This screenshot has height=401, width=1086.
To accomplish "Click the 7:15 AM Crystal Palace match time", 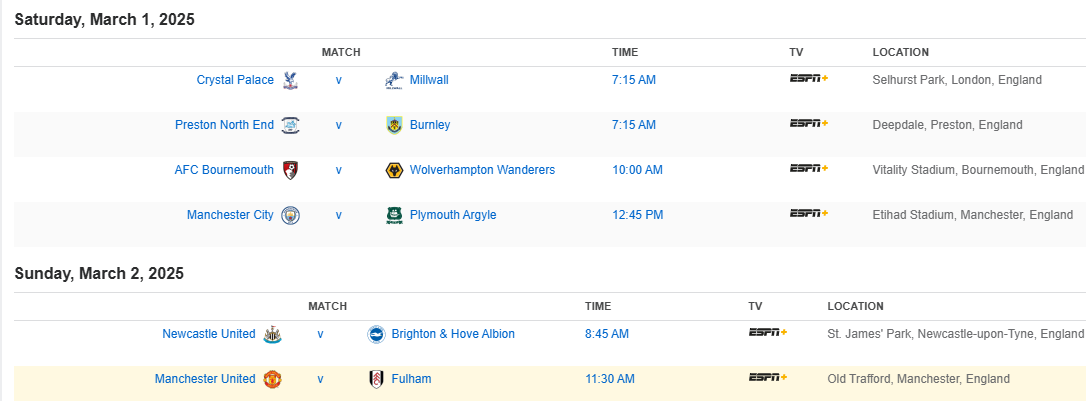I will [634, 80].
